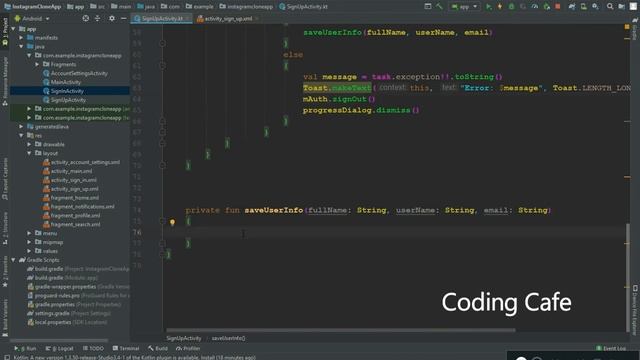Expand the generatedJava folder
Viewport: 640px width, 360px height.
(x=21, y=127)
